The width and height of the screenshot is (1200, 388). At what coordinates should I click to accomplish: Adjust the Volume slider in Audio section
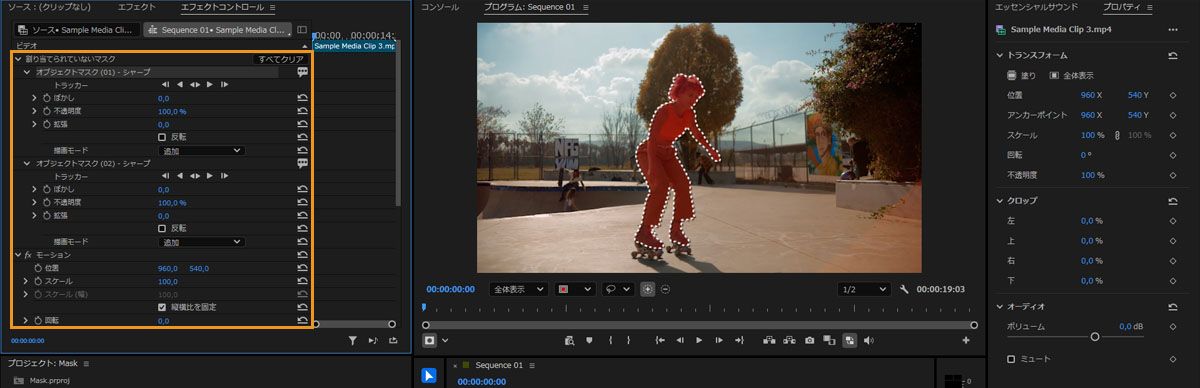pyautogui.click(x=1095, y=336)
